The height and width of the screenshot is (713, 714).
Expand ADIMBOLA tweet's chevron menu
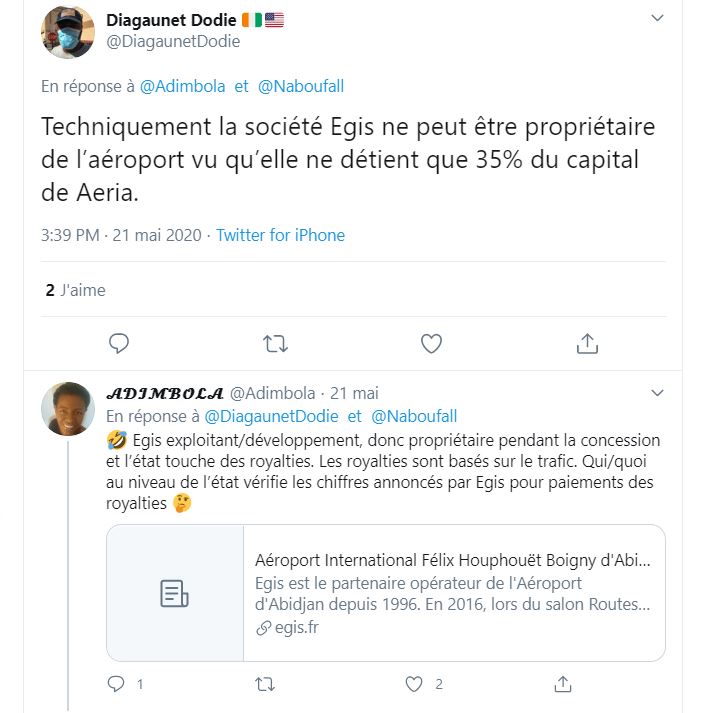point(657,393)
